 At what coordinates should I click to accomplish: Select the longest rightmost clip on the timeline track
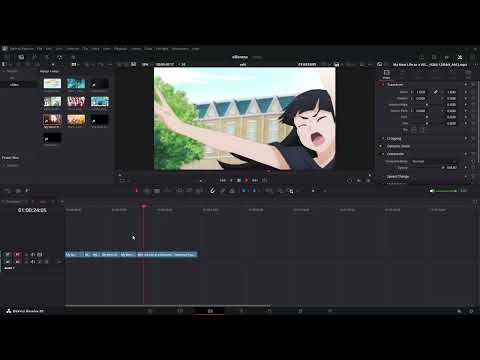click(x=167, y=254)
